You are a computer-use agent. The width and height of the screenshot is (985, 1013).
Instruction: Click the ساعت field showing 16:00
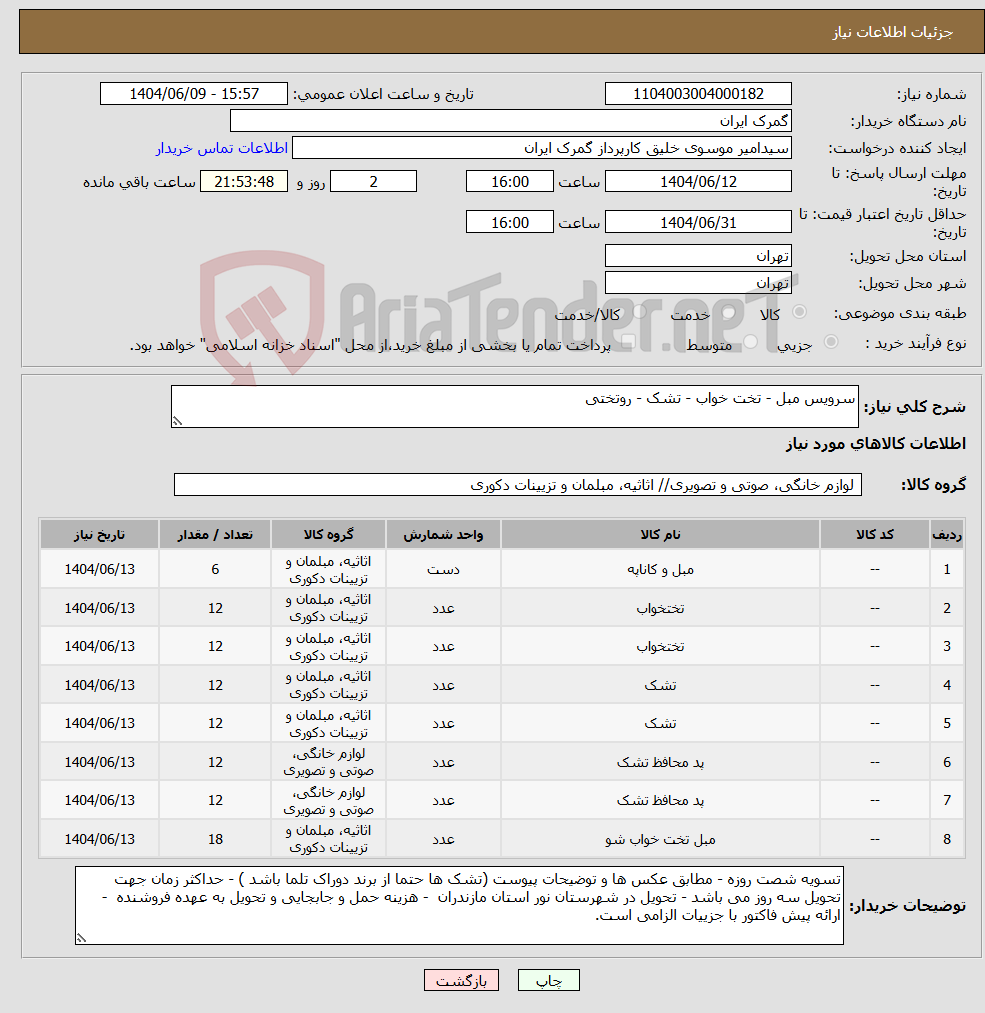509,181
